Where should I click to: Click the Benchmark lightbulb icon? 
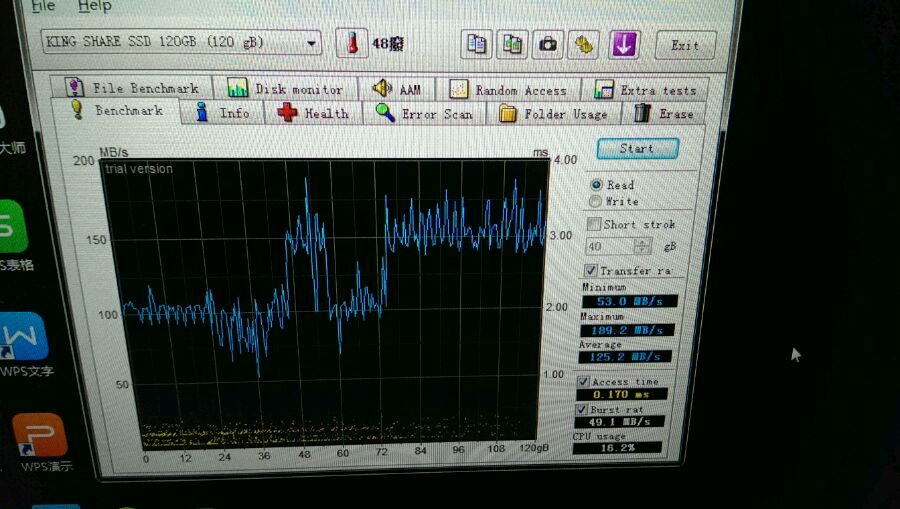(x=77, y=109)
